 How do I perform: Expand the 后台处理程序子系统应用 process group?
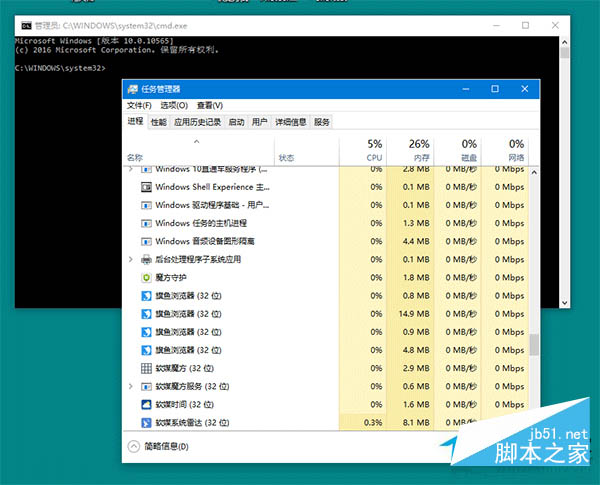(131, 260)
